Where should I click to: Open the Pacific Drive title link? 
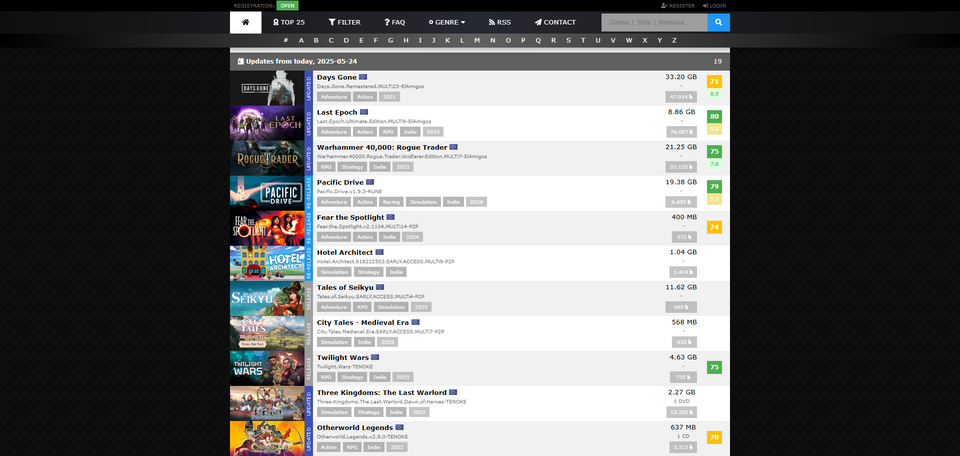click(x=340, y=182)
